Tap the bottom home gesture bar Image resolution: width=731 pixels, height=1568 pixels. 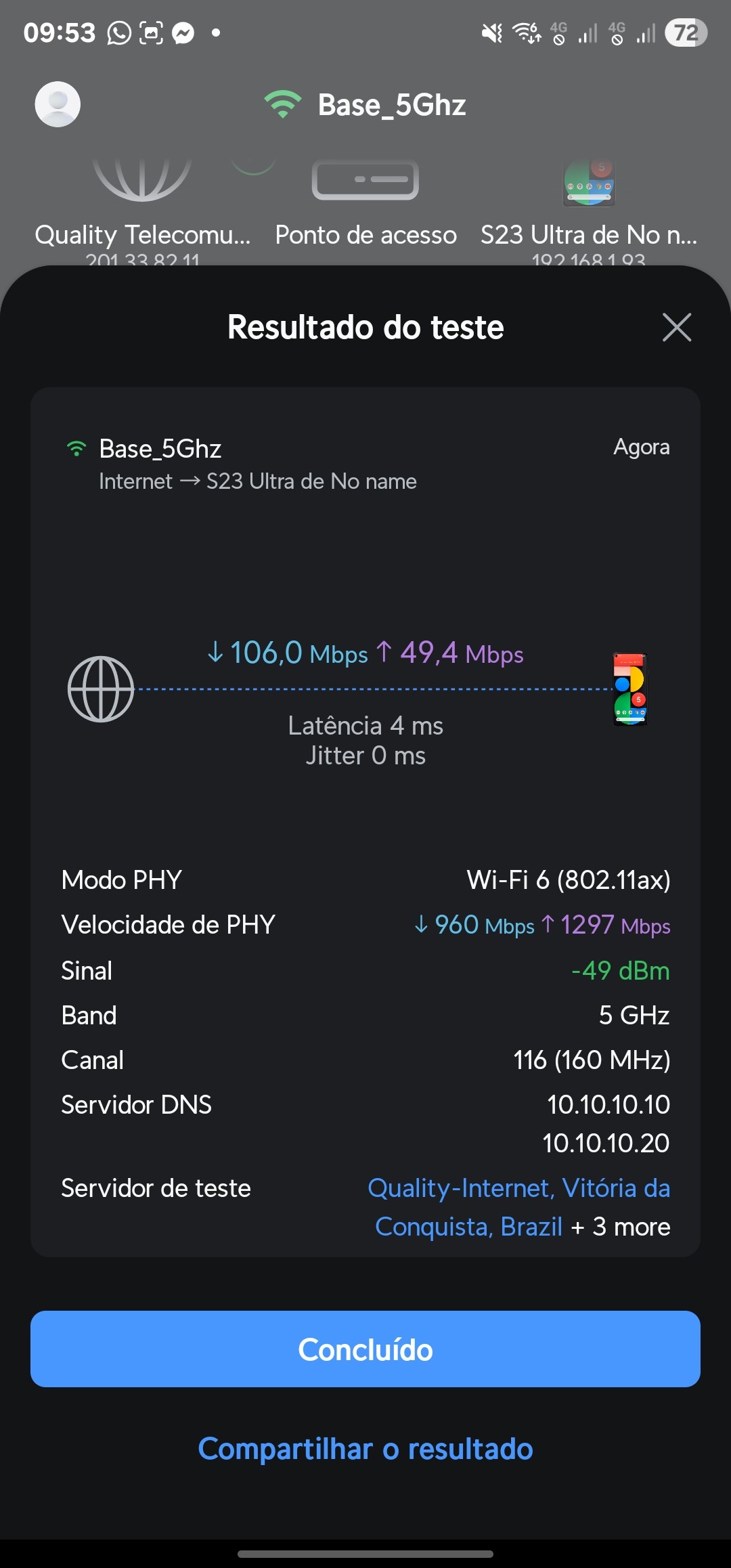point(365,1554)
